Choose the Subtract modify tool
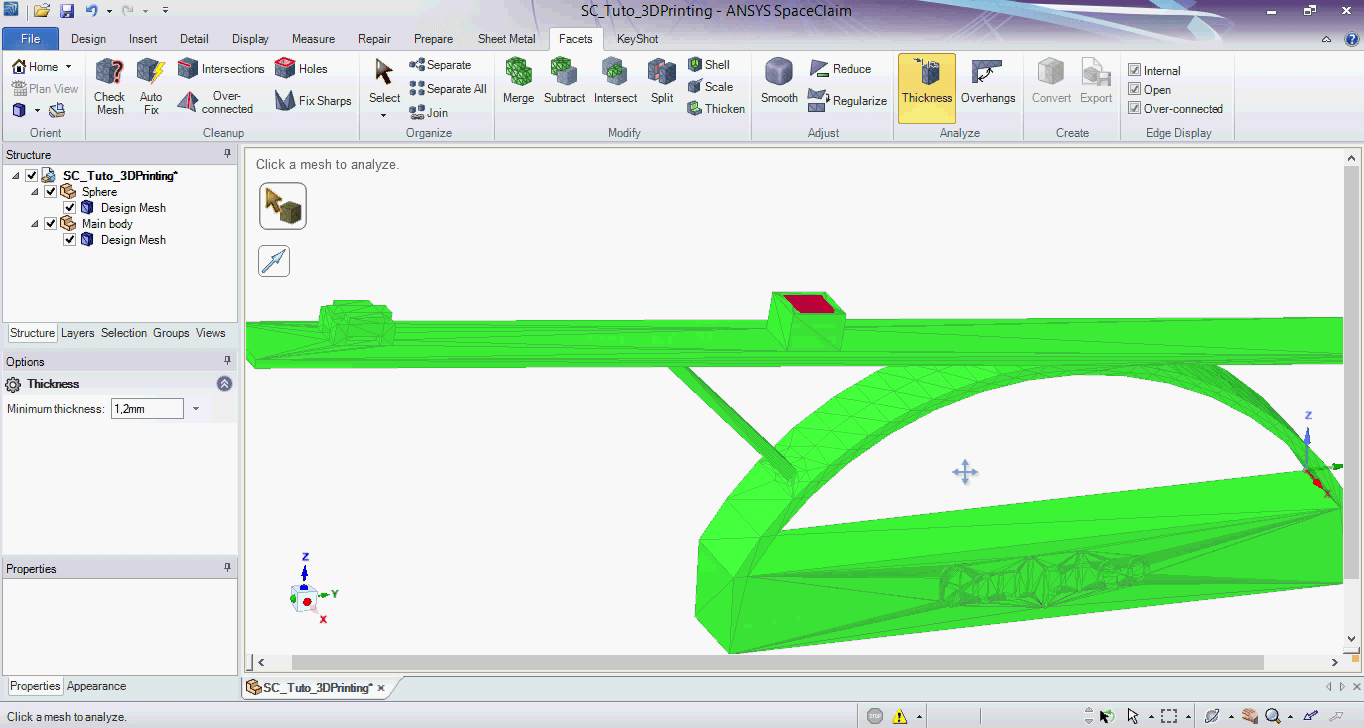This screenshot has width=1364, height=728. tap(564, 74)
